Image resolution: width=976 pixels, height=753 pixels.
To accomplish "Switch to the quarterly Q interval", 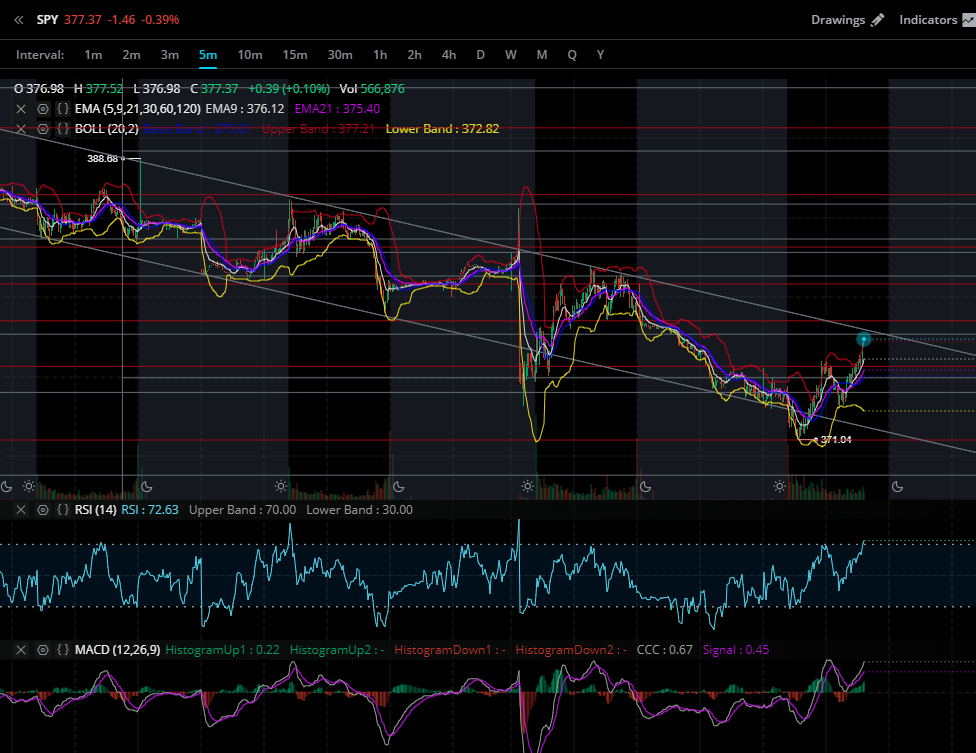I will click(x=572, y=55).
